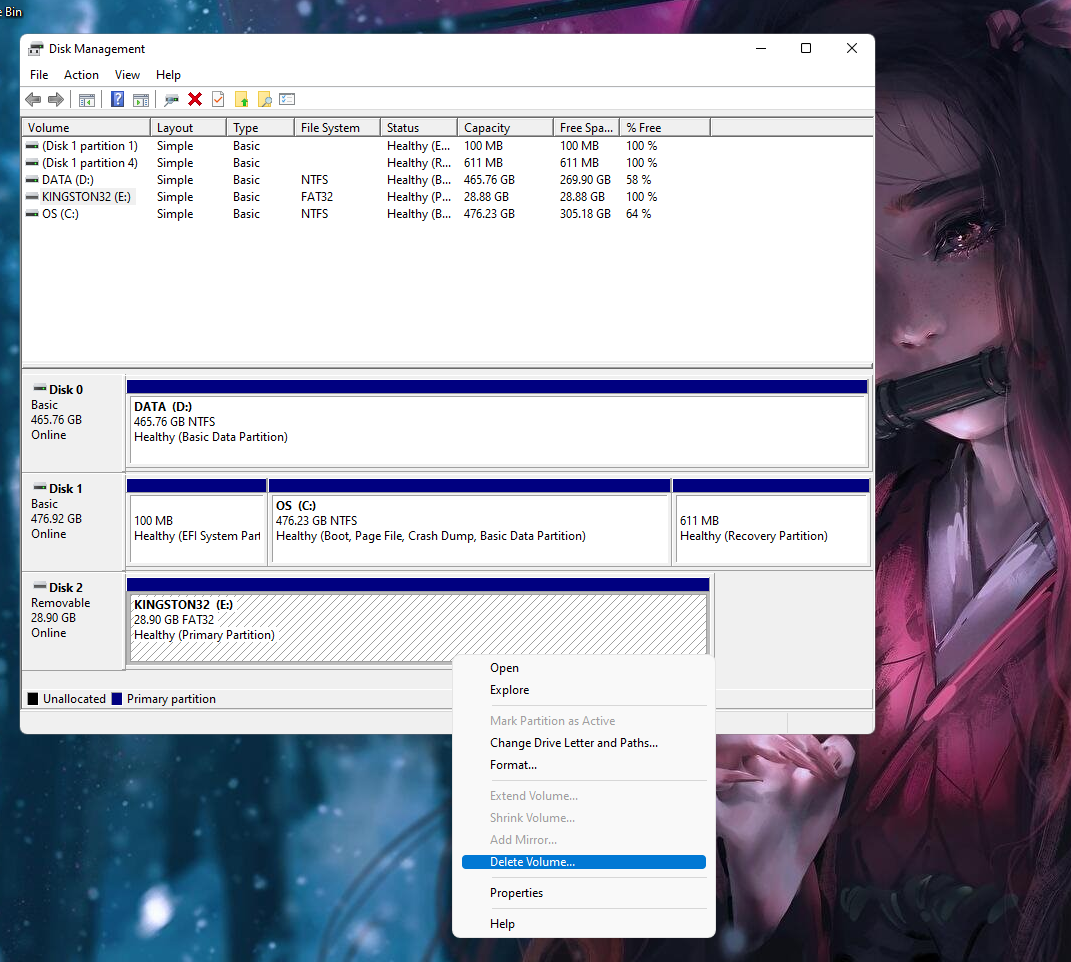Select the KINGSTON32 (E:) hatched partition block
Image resolution: width=1071 pixels, height=962 pixels.
click(418, 621)
